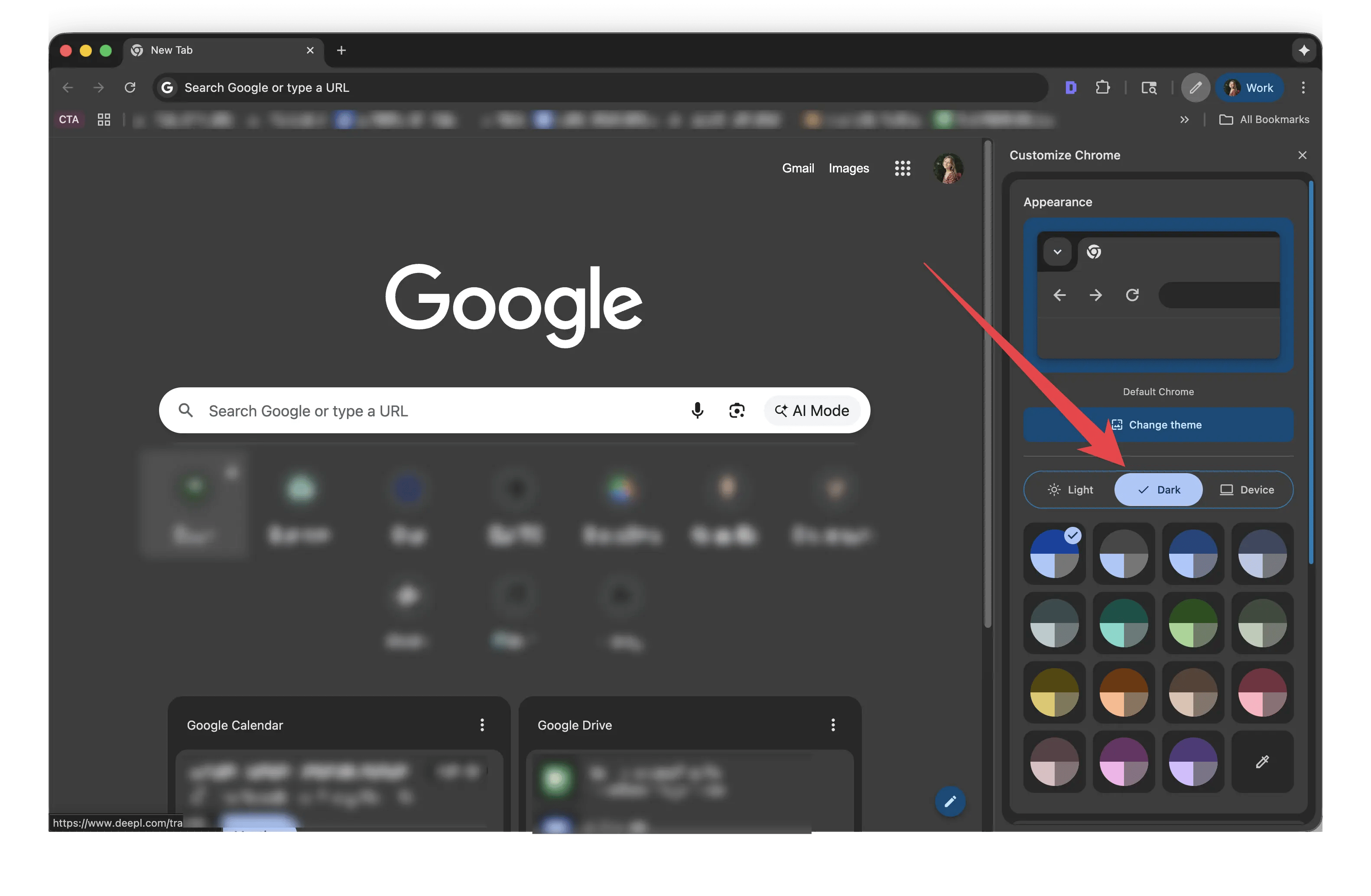Open the Work profile dropdown
This screenshot has height=896, width=1371.
coord(1249,88)
